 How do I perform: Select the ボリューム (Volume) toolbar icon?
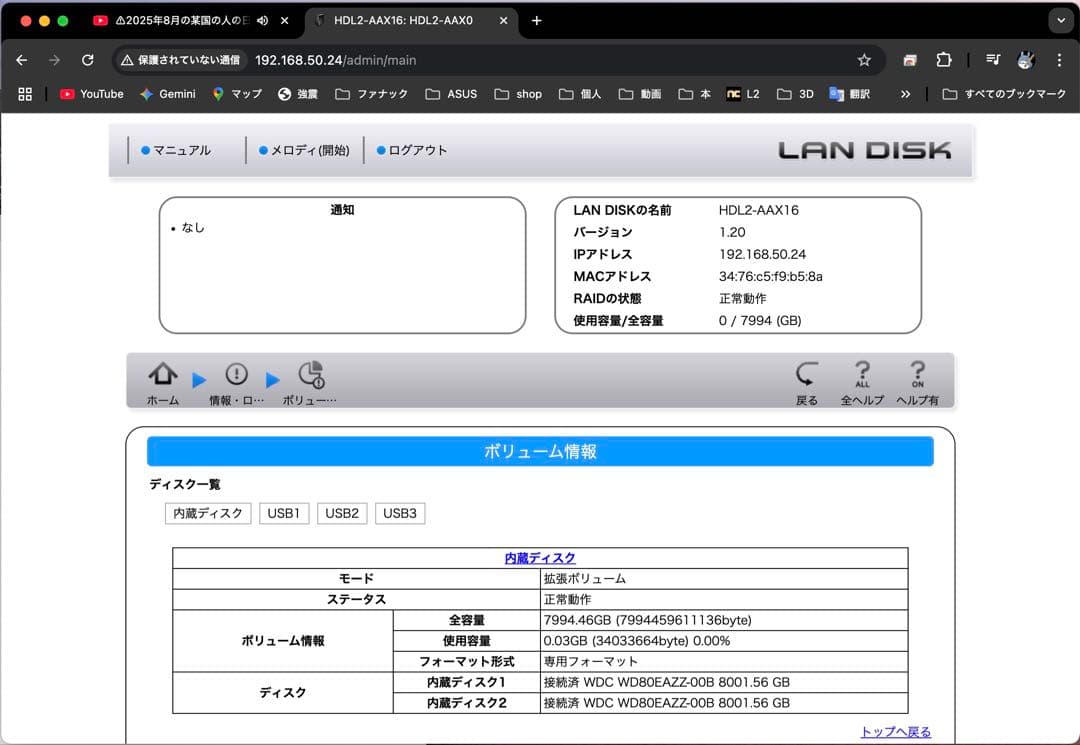coord(311,378)
